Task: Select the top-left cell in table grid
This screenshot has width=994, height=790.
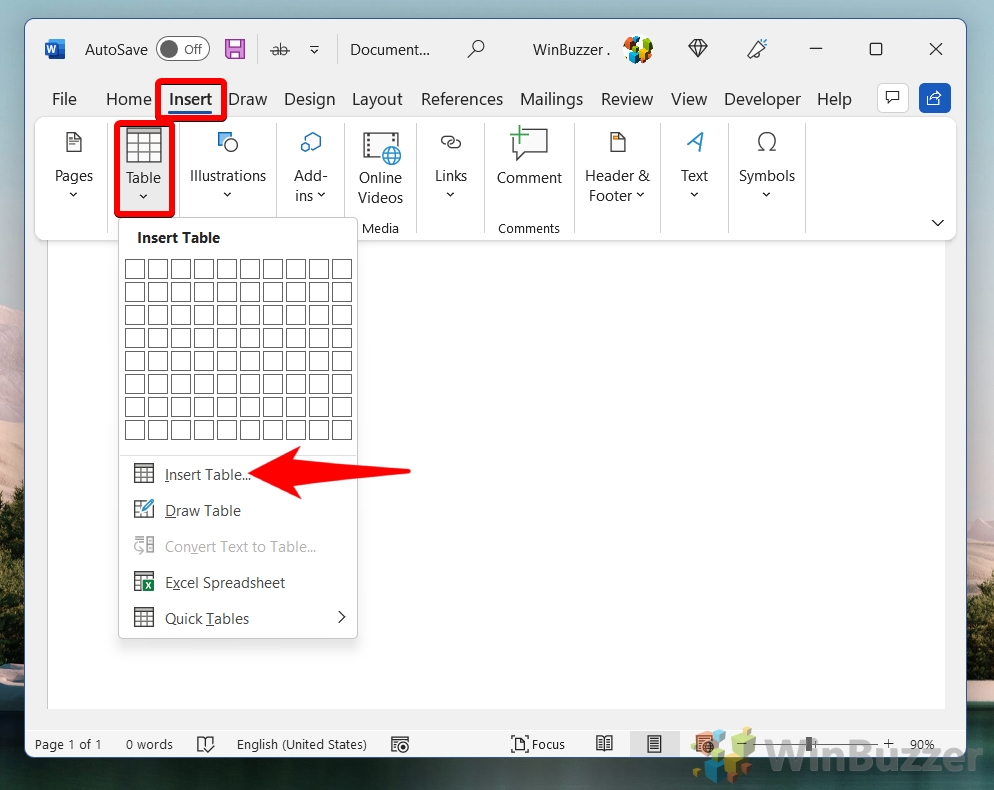Action: 135,269
